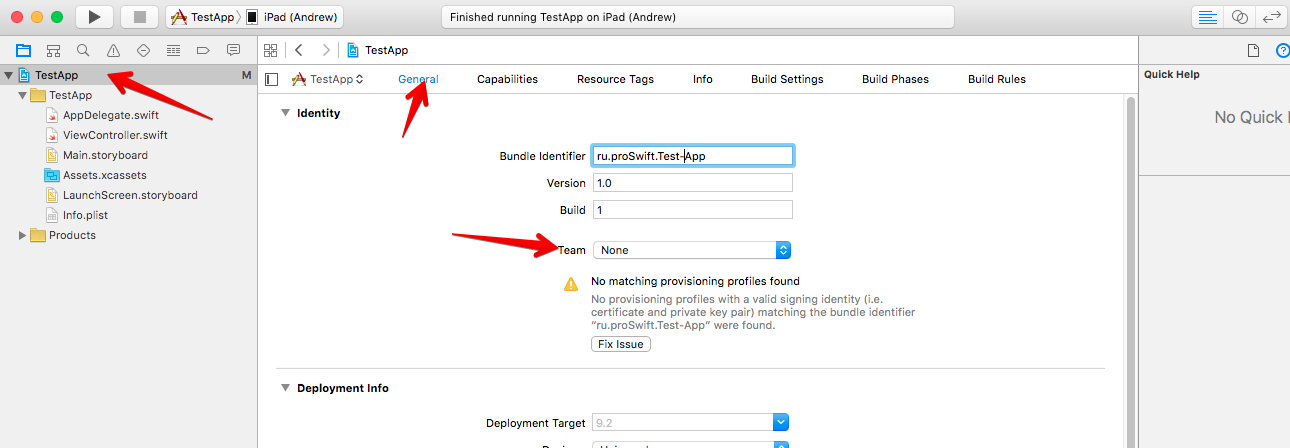This screenshot has width=1290, height=448.
Task: Click the Bundle Identifier field
Action: click(692, 156)
